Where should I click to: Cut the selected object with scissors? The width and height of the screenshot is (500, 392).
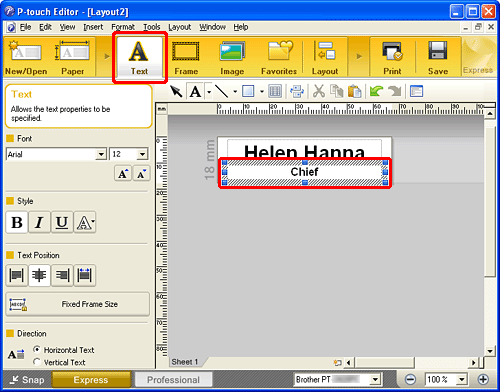tap(319, 91)
